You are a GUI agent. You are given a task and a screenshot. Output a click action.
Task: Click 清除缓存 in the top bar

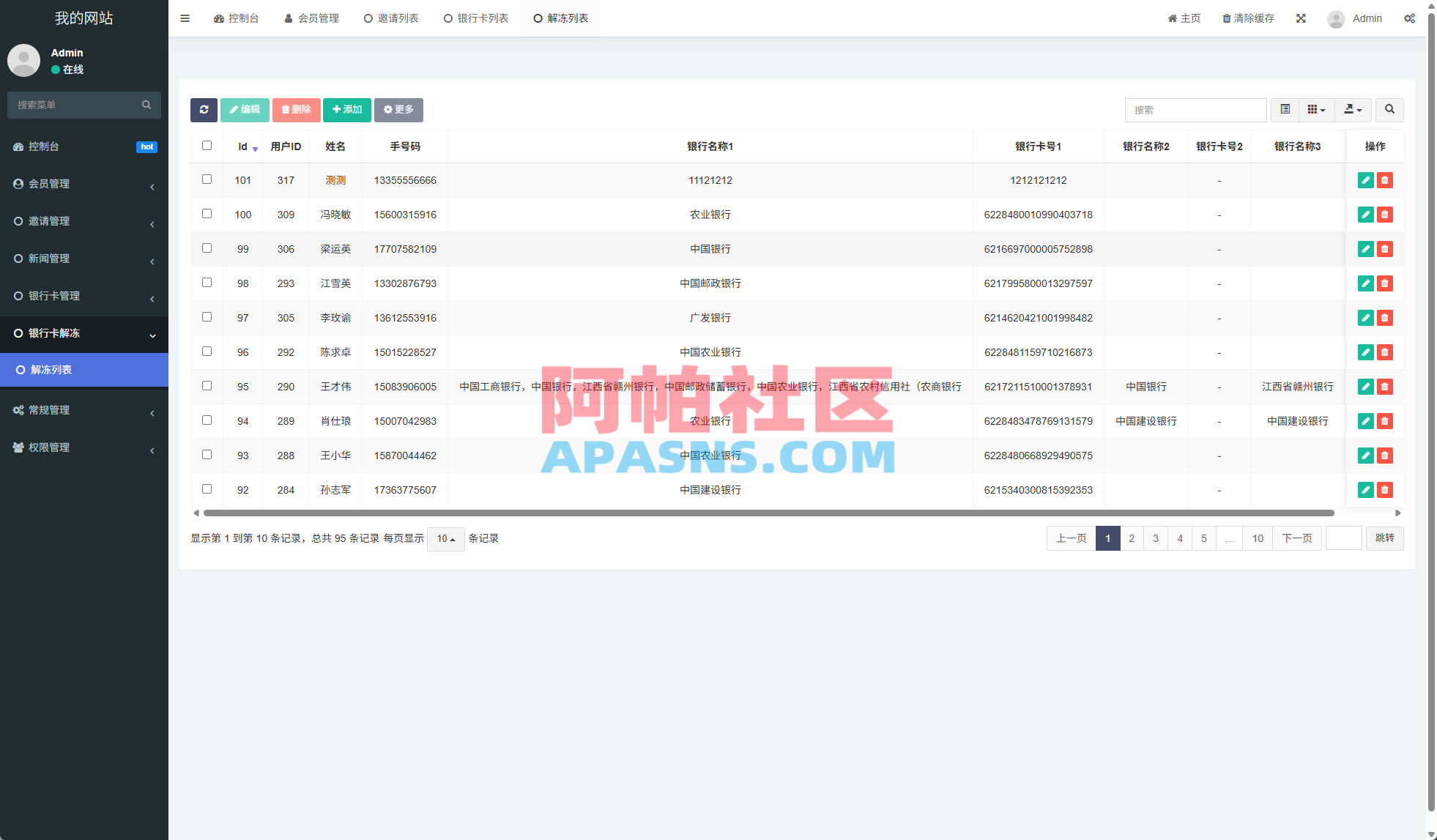[1247, 18]
